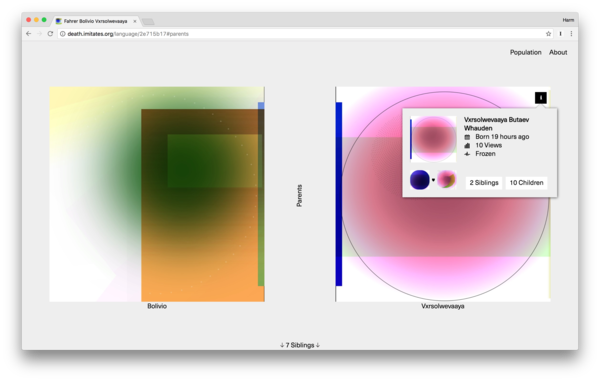
Task: Open the Population page link
Action: 525,52
